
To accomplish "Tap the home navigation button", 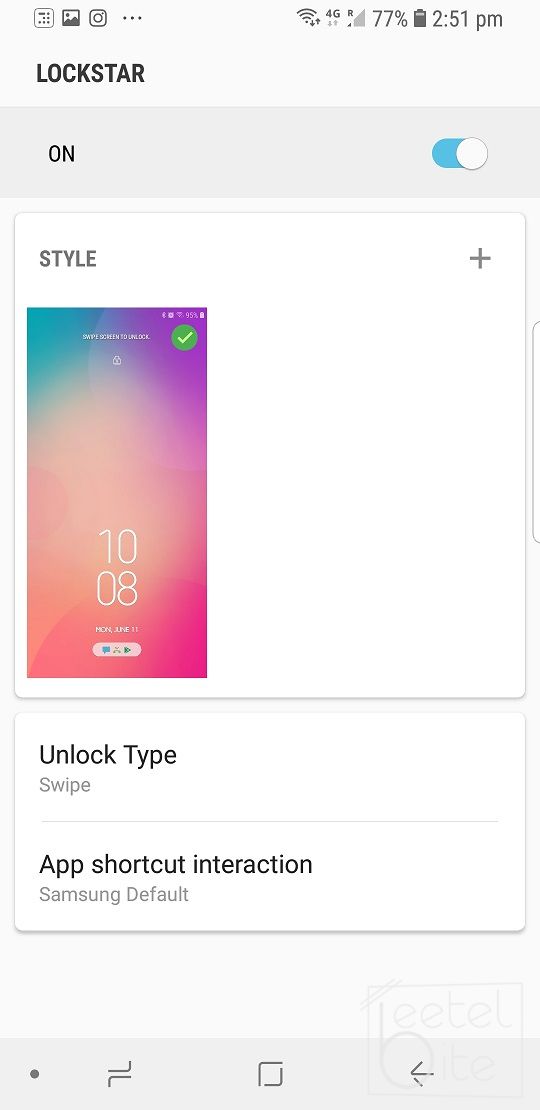I will (x=270, y=1074).
